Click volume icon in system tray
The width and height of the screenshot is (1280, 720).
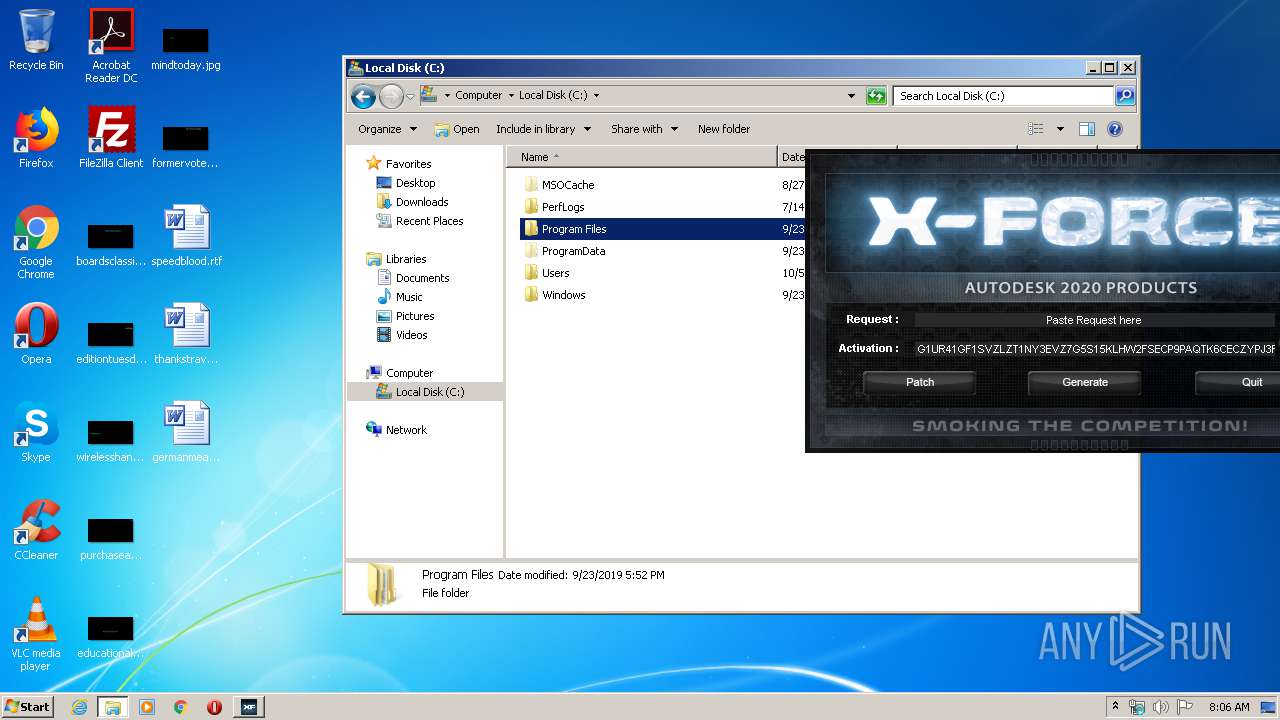coord(1161,707)
